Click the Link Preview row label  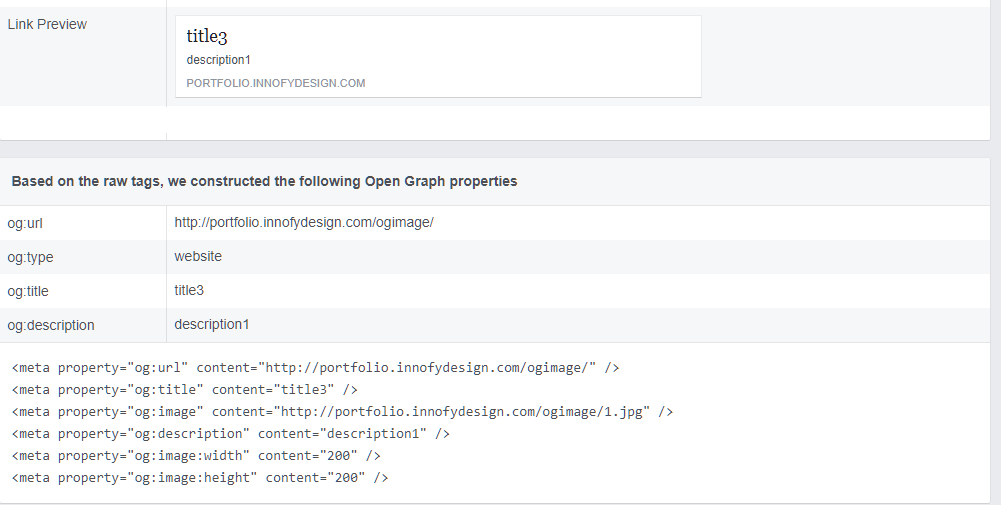pyautogui.click(x=47, y=24)
